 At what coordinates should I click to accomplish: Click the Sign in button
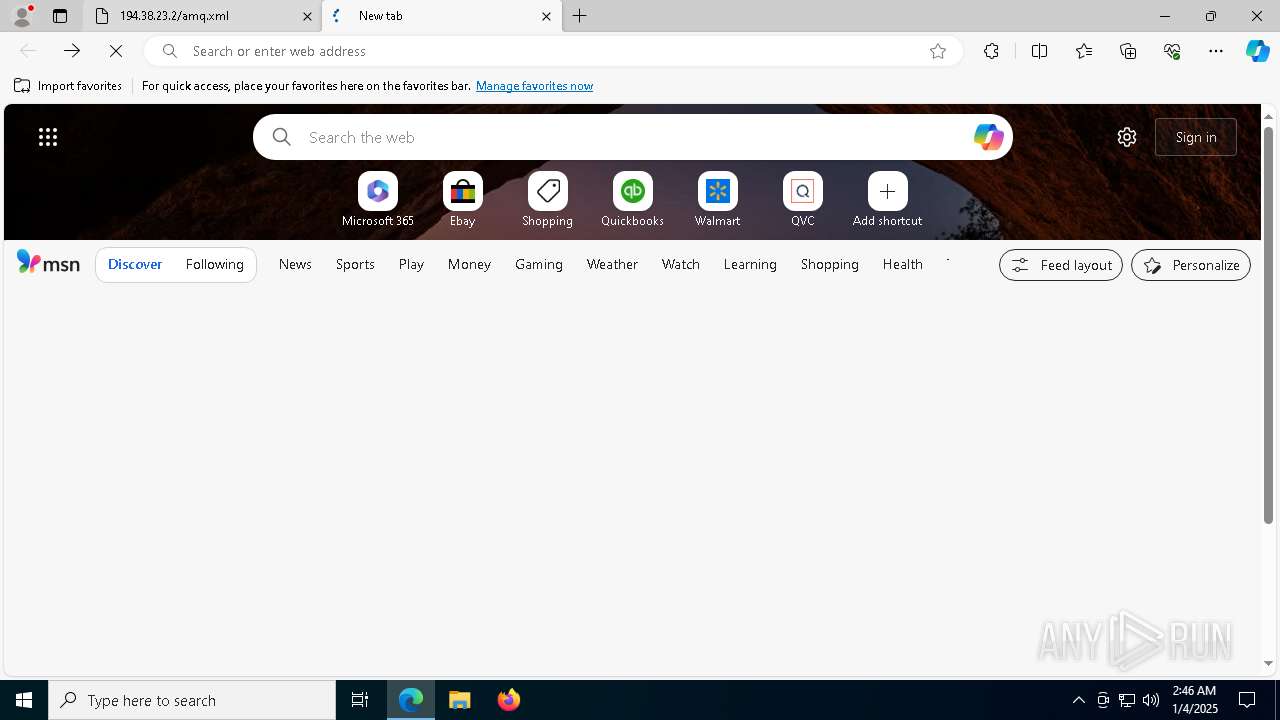1196,137
